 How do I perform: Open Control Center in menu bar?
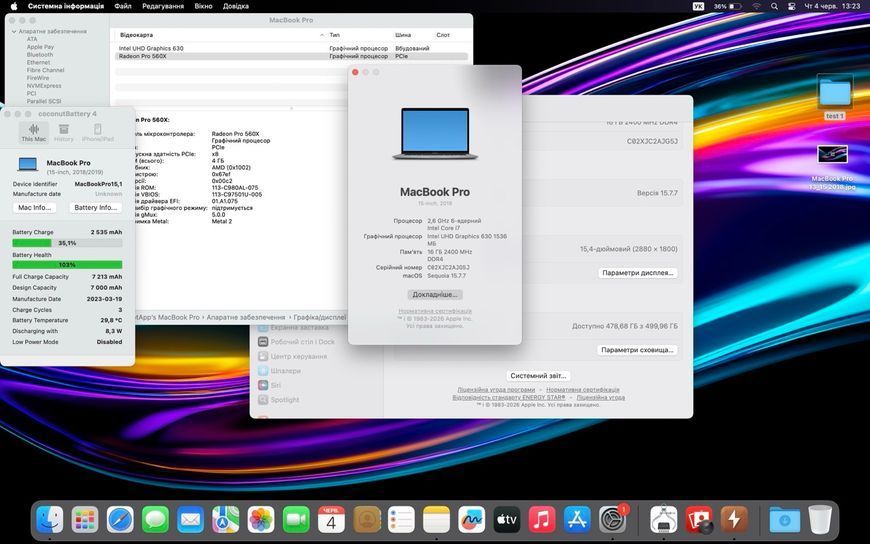[792, 6]
